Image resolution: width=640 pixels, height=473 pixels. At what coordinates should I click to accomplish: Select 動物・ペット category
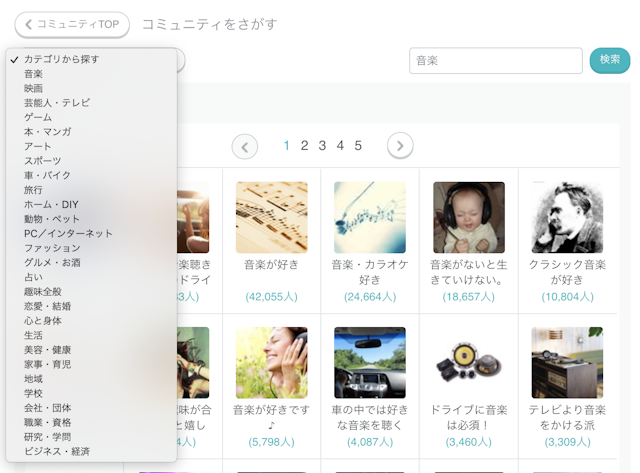(x=91, y=219)
